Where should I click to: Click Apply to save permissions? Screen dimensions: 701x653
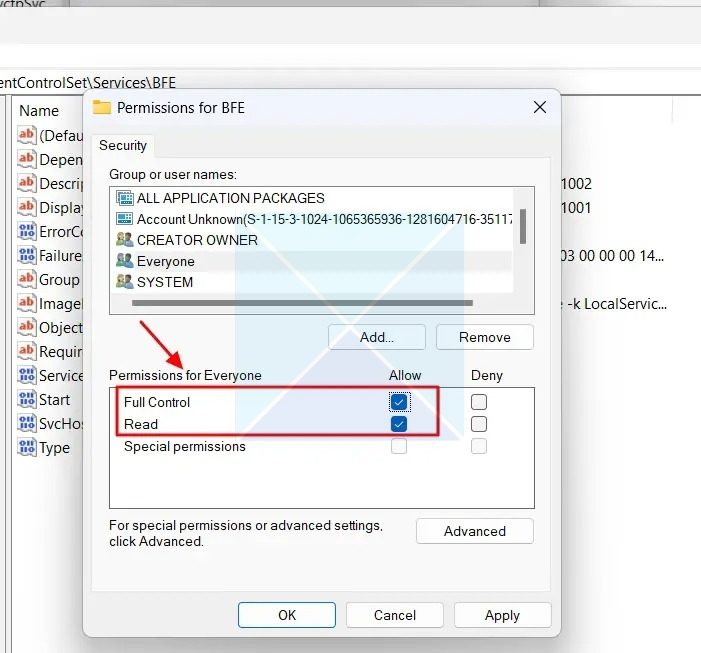pos(503,615)
